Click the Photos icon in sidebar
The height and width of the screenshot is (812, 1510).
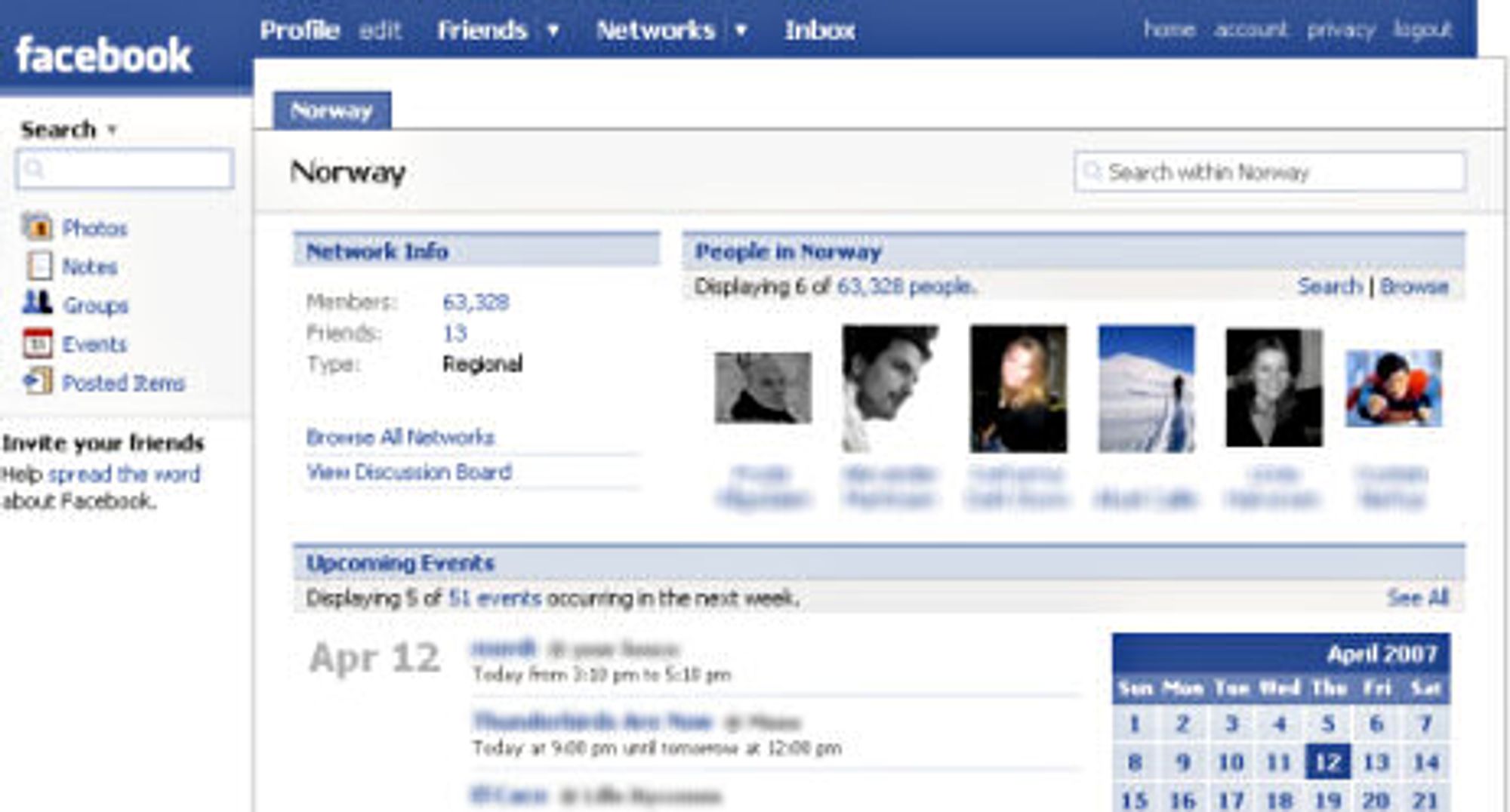(37, 226)
